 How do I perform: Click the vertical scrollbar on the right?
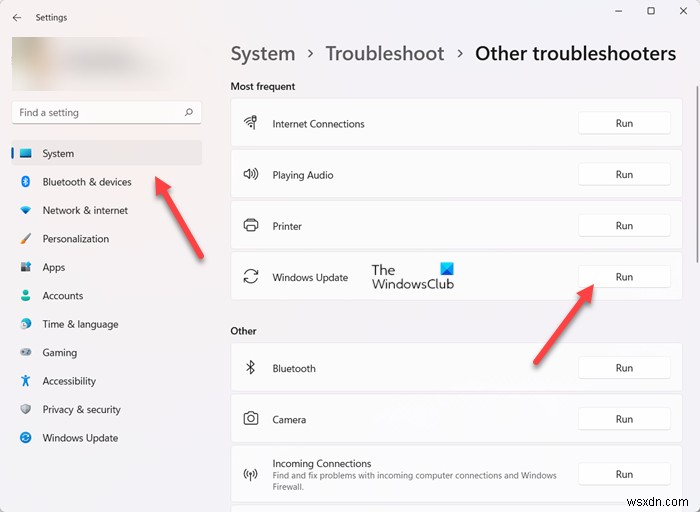pyautogui.click(x=697, y=174)
